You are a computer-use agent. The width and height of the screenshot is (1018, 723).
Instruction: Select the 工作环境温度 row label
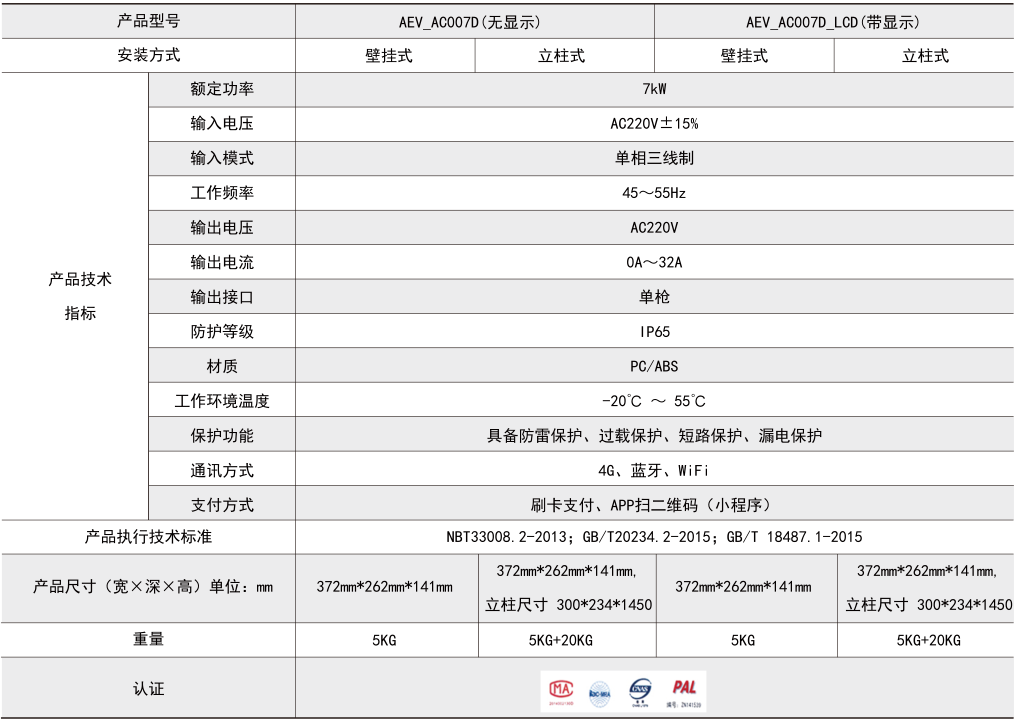click(x=222, y=401)
